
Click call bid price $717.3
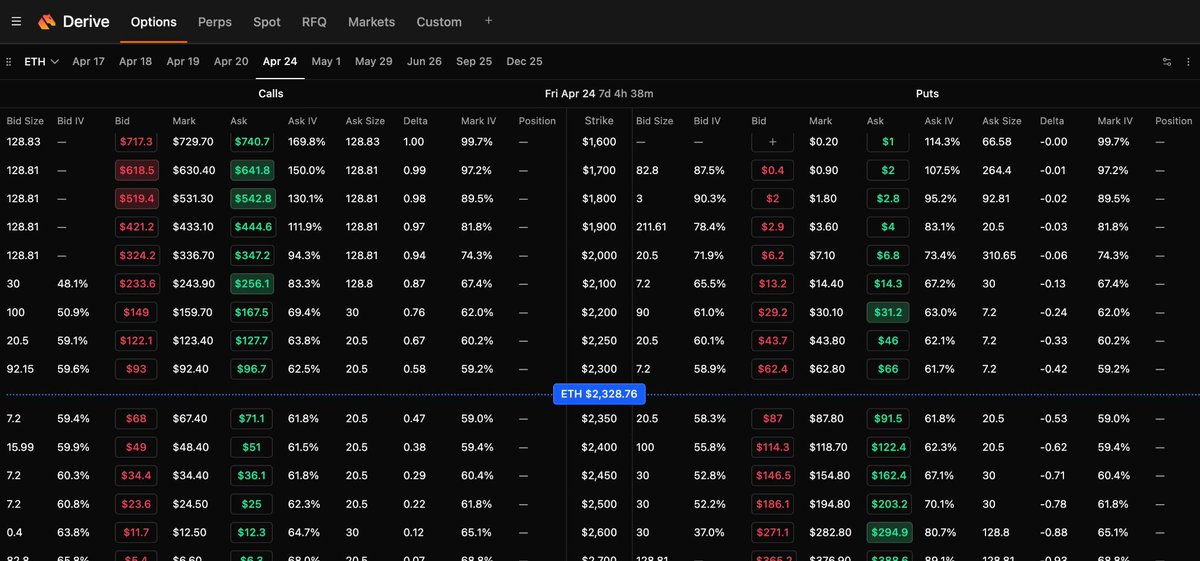136,142
